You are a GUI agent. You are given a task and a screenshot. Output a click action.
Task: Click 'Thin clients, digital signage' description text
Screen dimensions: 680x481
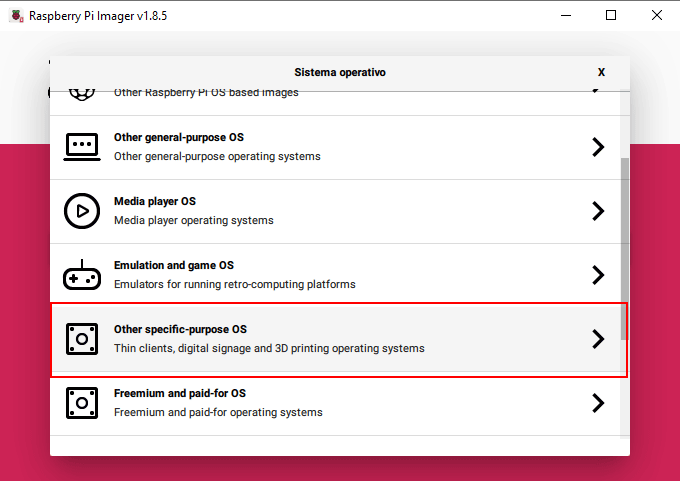click(269, 348)
